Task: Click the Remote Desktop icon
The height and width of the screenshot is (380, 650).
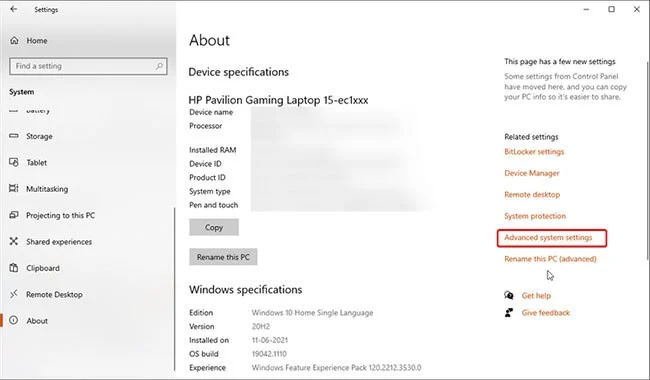Action: point(14,294)
